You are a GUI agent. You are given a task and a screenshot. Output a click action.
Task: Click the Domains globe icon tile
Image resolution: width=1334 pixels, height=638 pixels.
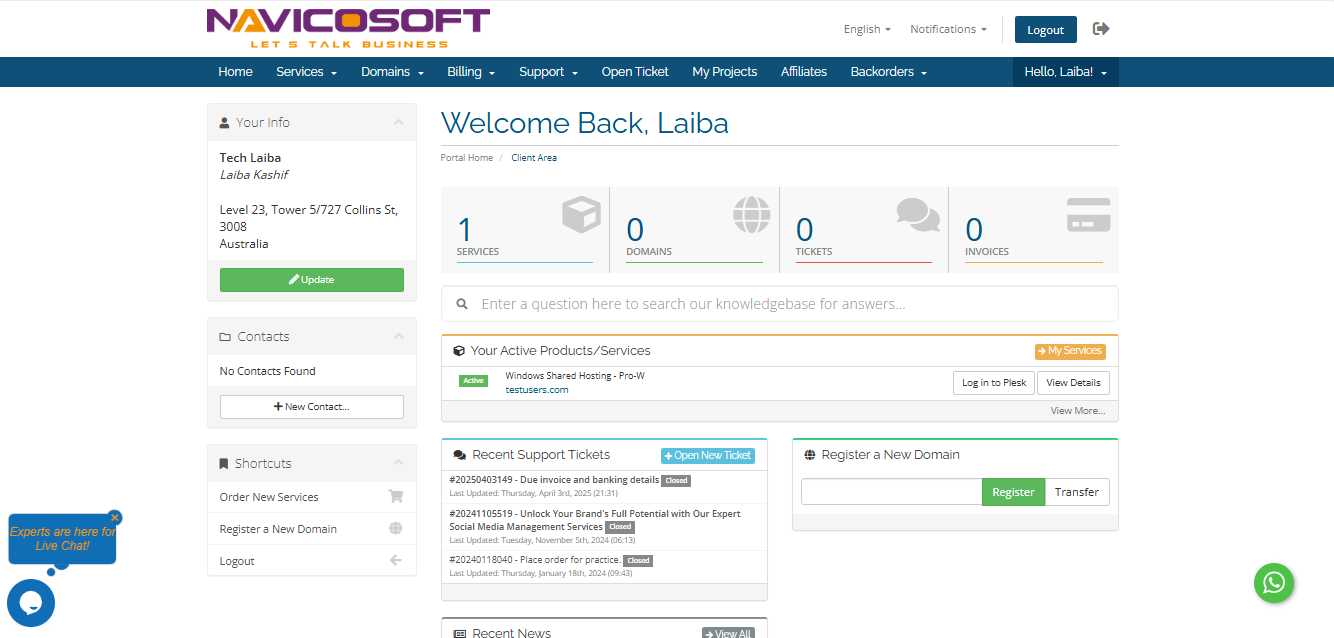pos(694,230)
